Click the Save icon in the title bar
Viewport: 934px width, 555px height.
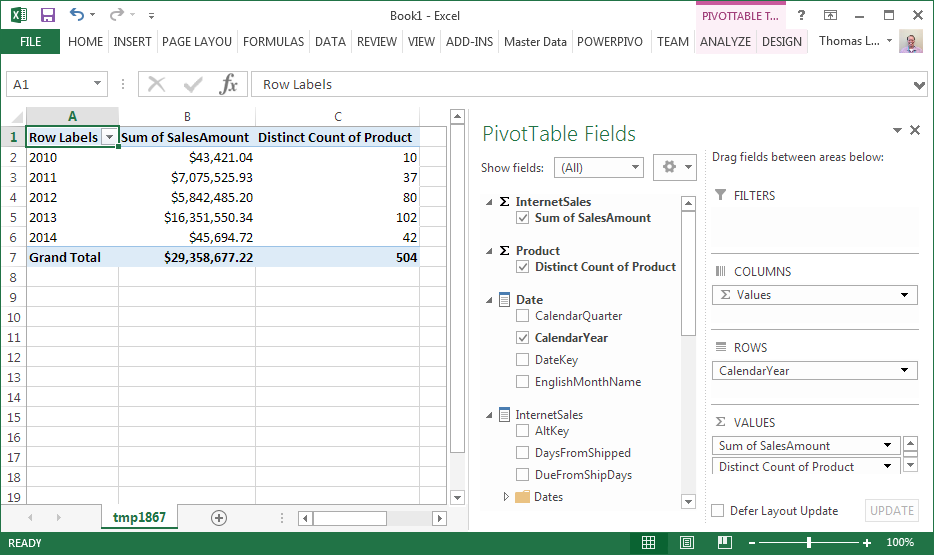tap(48, 15)
